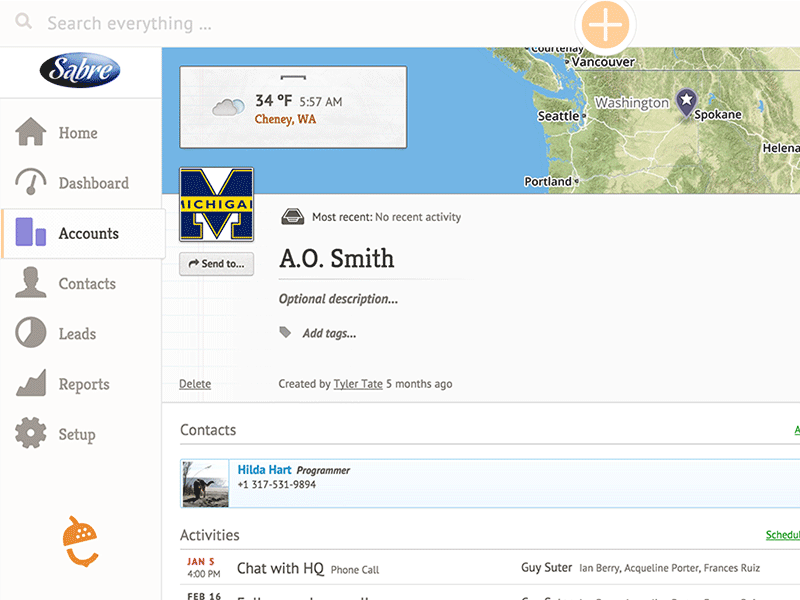Viewport: 800px width, 600px height.
Task: Open Contacts in the sidebar
Action: click(87, 284)
